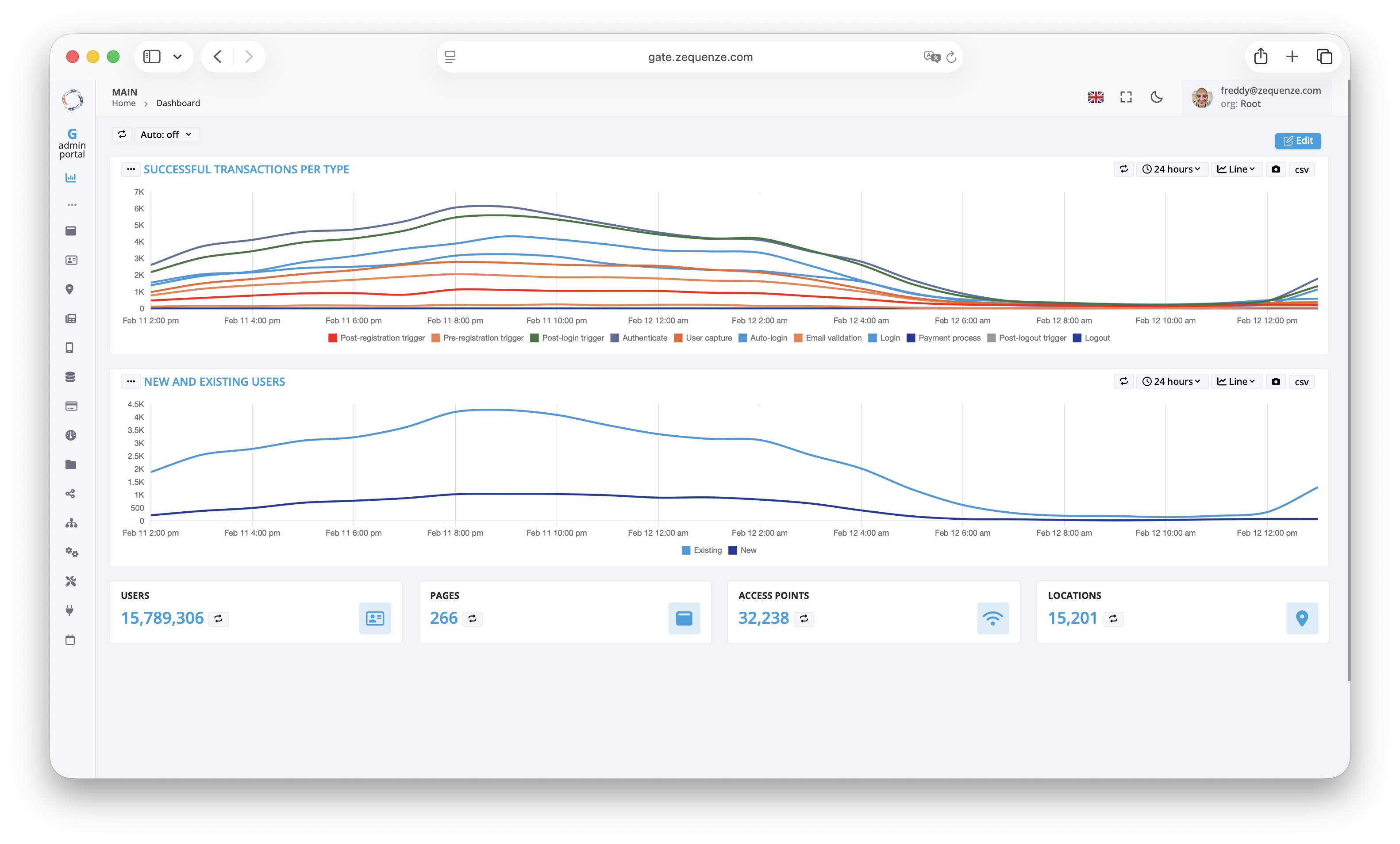Hide the New users line via its legend

click(742, 550)
